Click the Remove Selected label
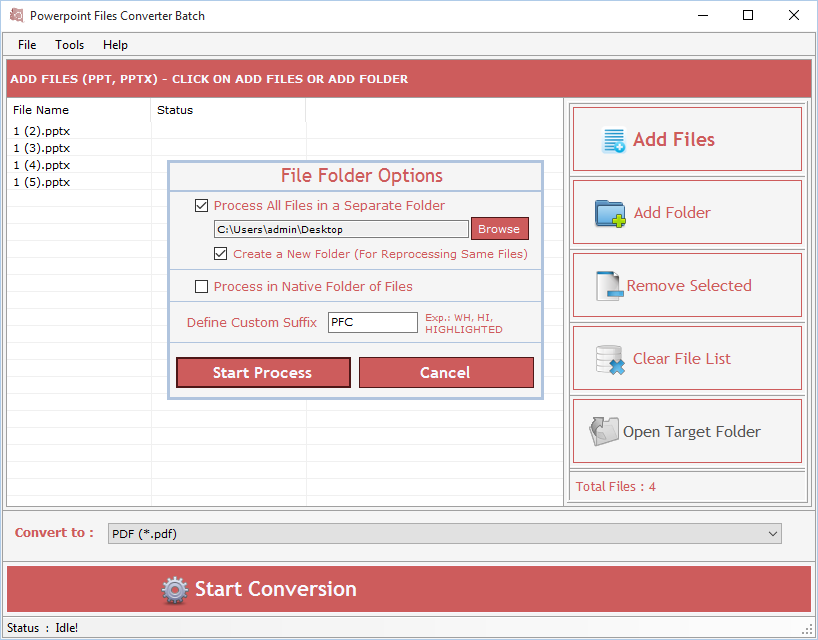This screenshot has width=818, height=640. point(689,286)
